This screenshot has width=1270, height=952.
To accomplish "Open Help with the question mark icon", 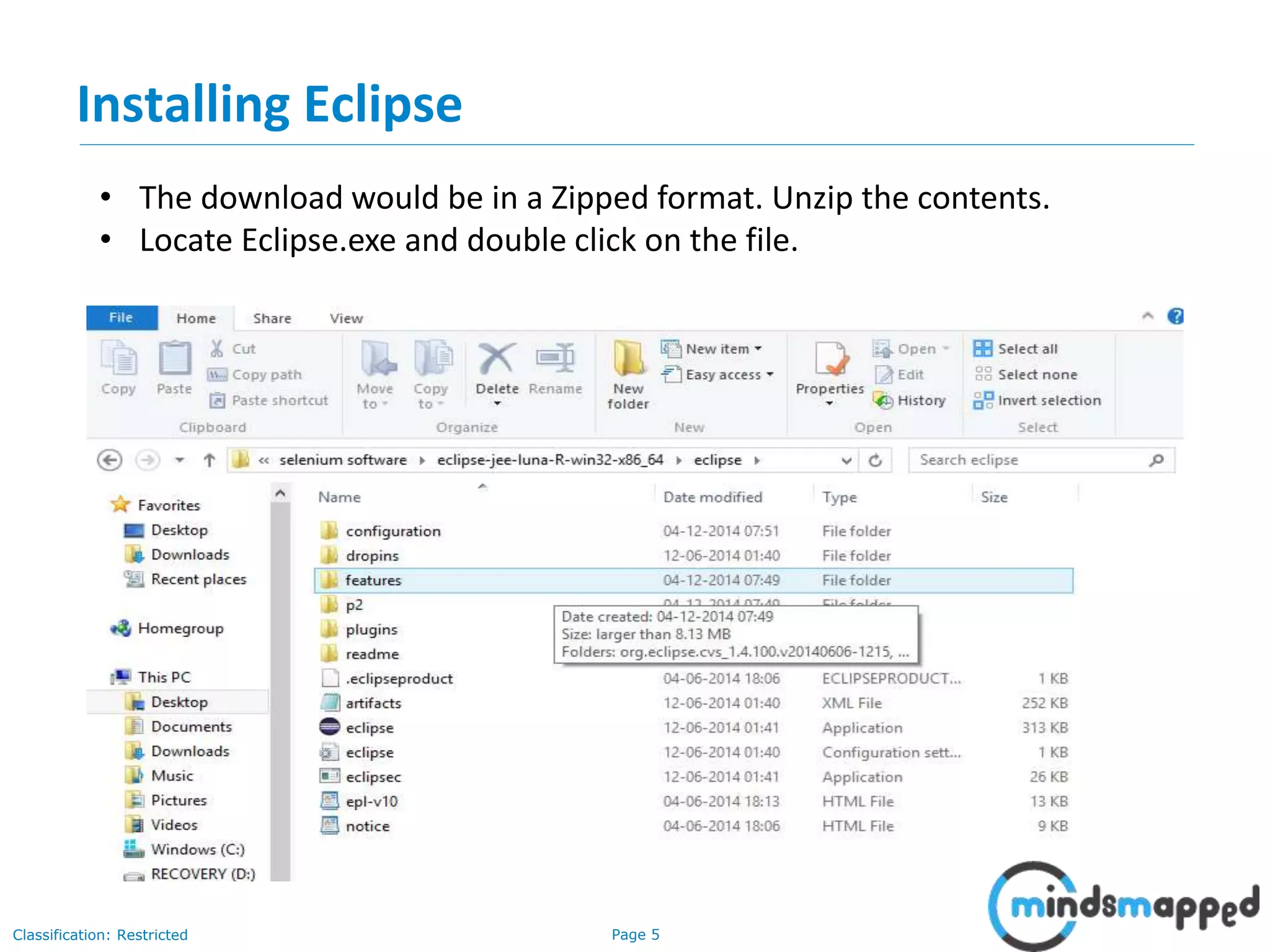I will pyautogui.click(x=1175, y=317).
